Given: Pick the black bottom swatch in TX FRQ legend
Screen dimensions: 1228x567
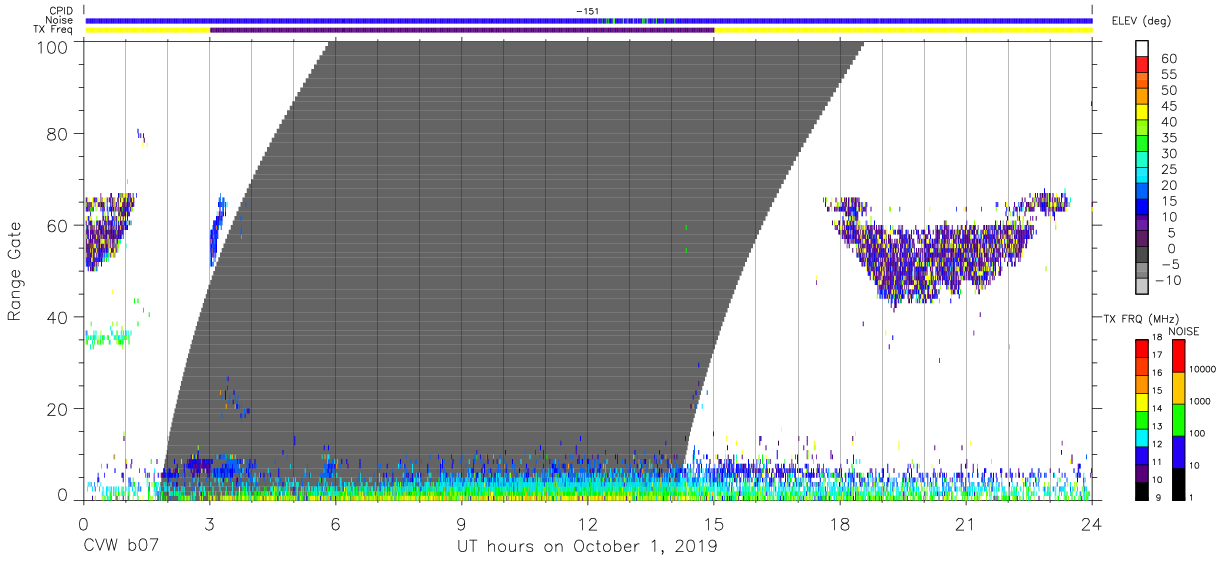Looking at the screenshot, I should pos(1142,491).
